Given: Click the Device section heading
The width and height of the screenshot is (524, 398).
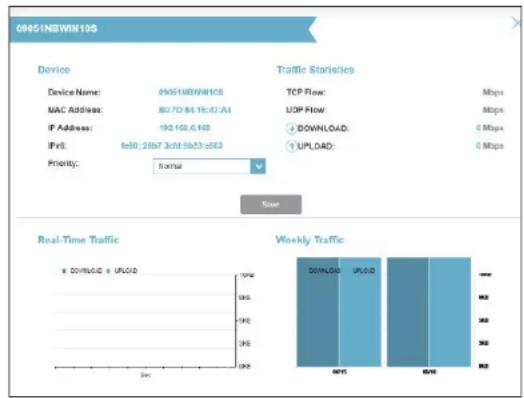Looking at the screenshot, I should coord(54,70).
